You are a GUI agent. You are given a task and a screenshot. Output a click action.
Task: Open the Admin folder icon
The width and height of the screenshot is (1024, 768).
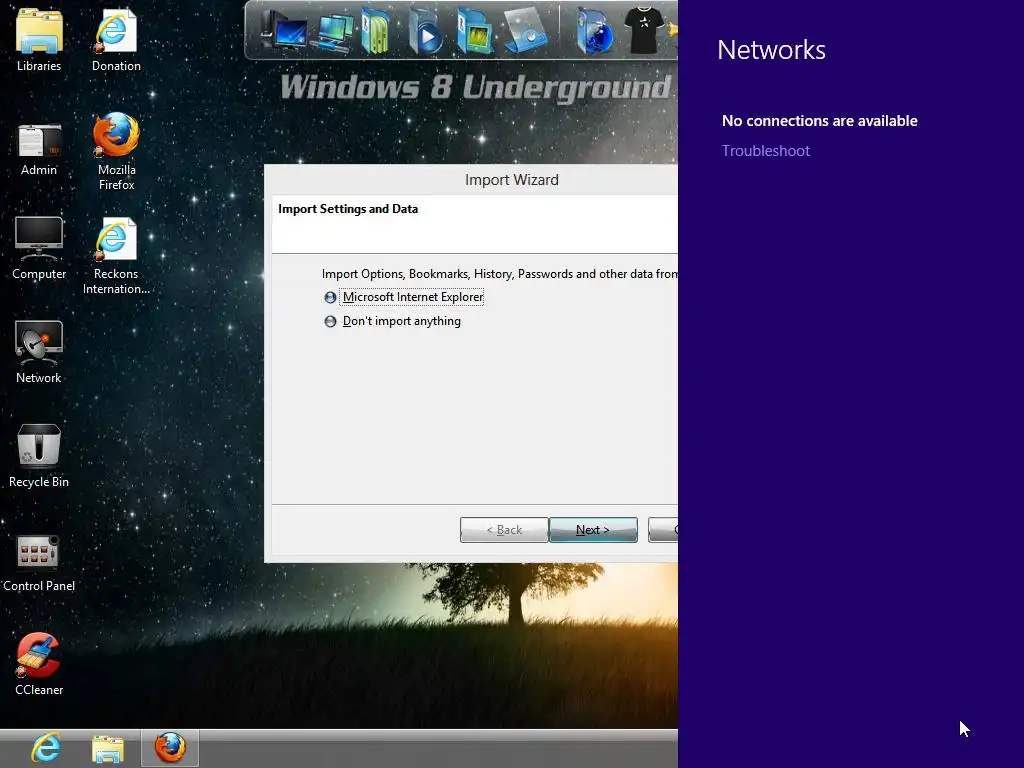click(39, 150)
